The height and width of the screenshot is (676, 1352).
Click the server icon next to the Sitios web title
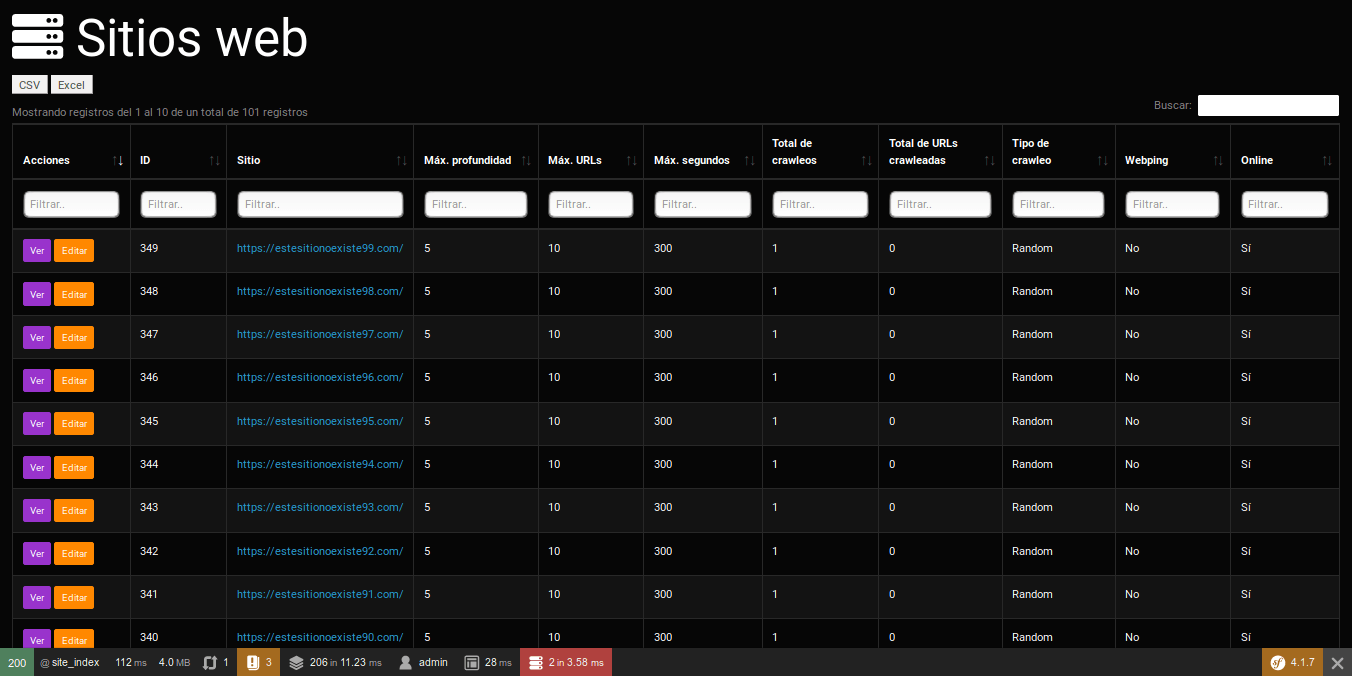click(x=37, y=37)
